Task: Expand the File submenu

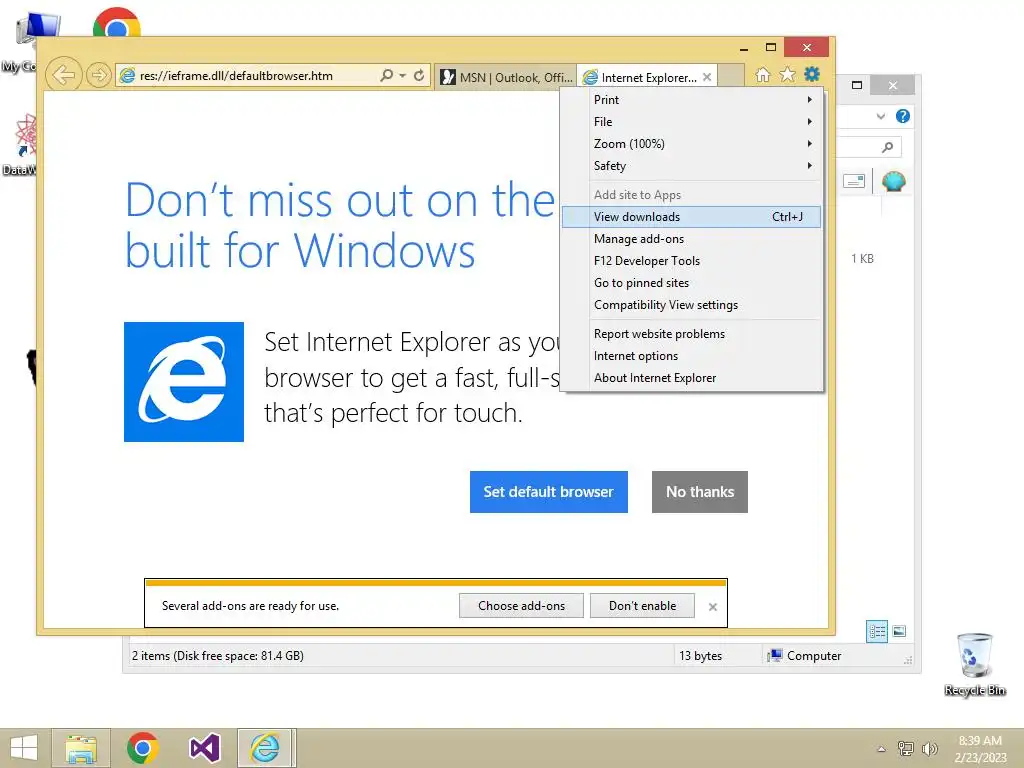Action: tap(691, 121)
